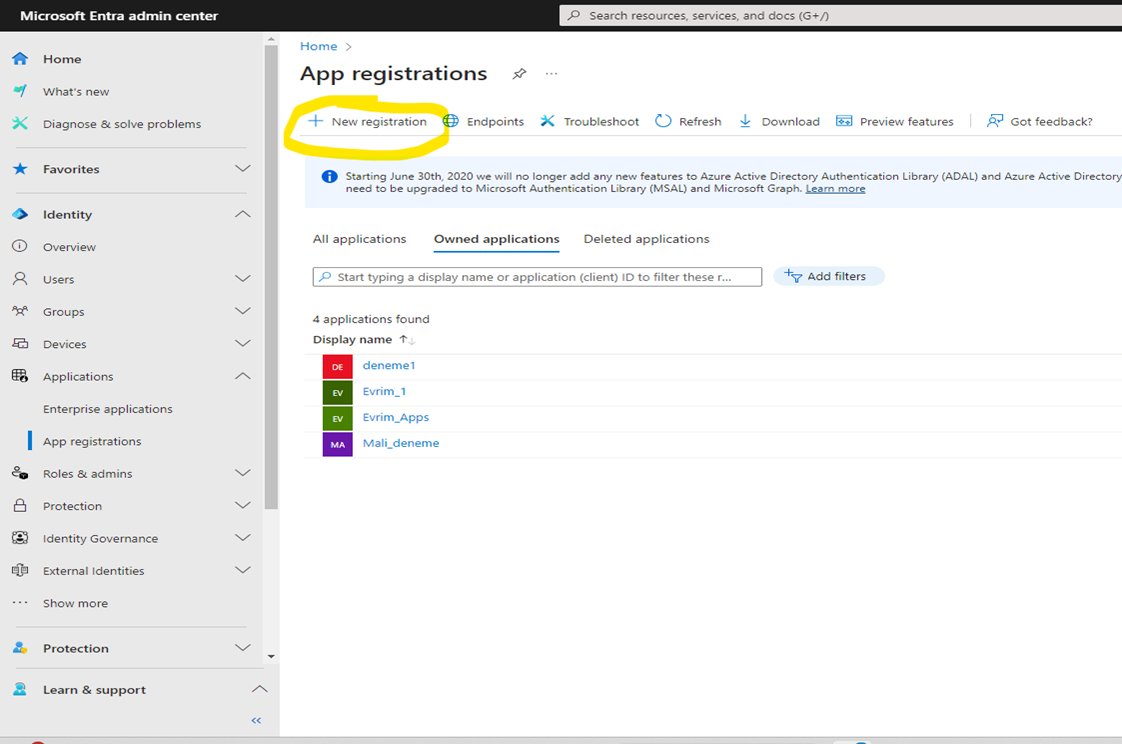Open Enterprise applications in sidebar
Image resolution: width=1122 pixels, height=744 pixels.
[x=107, y=408]
